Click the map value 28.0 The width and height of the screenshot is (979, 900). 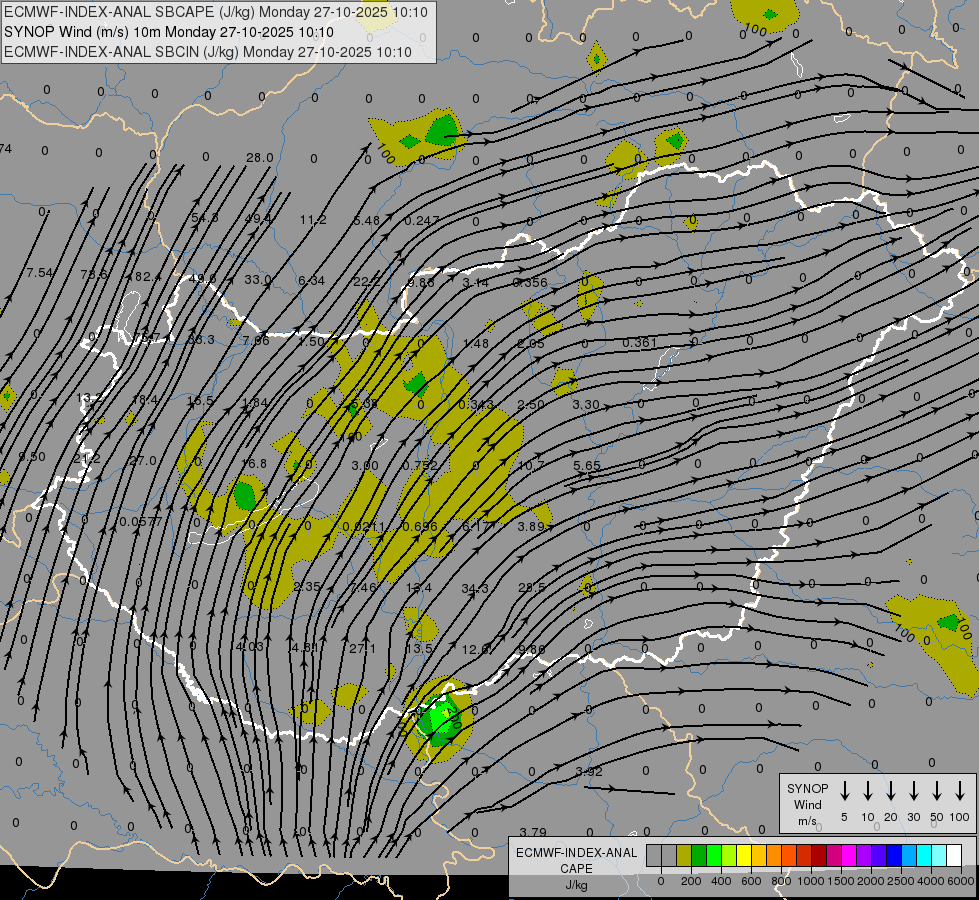260,157
